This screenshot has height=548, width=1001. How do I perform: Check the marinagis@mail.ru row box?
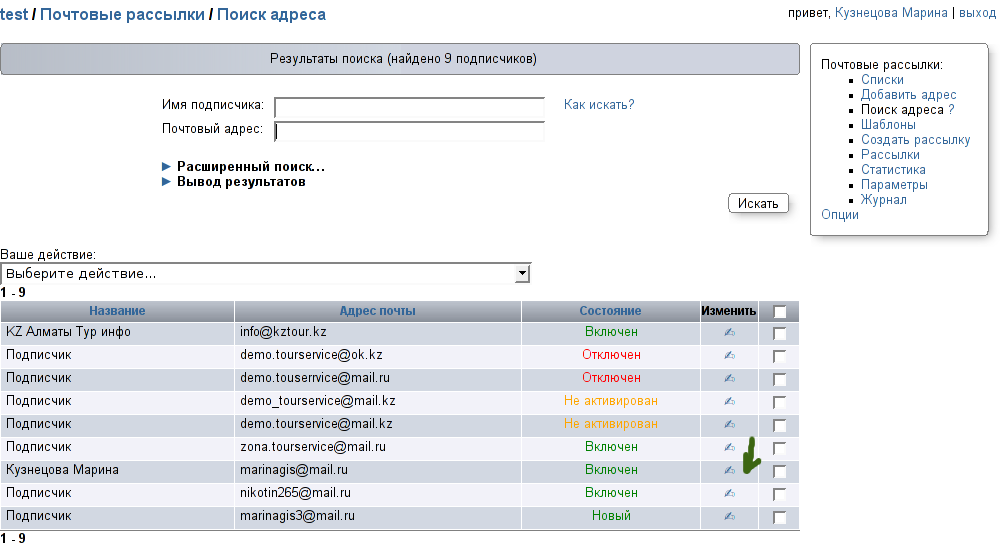(x=779, y=471)
